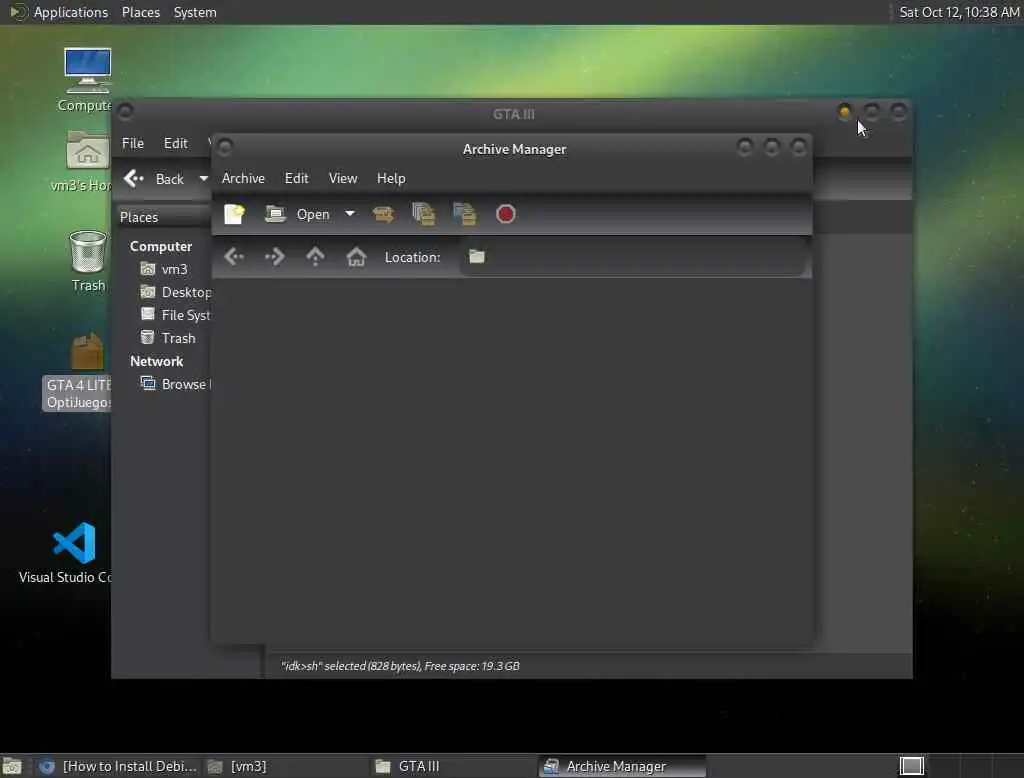The image size is (1024, 778).
Task: Click the clock on top panel
Action: click(959, 12)
